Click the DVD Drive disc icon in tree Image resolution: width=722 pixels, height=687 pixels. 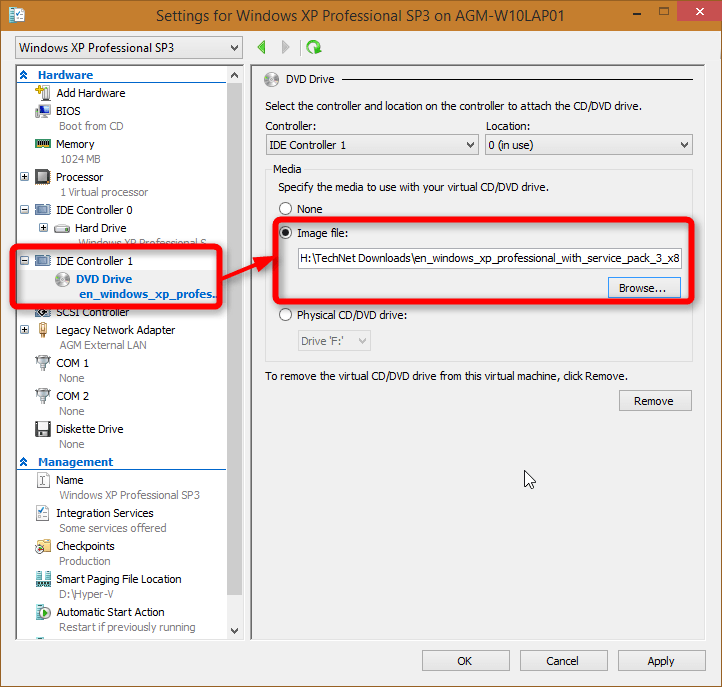(63, 279)
